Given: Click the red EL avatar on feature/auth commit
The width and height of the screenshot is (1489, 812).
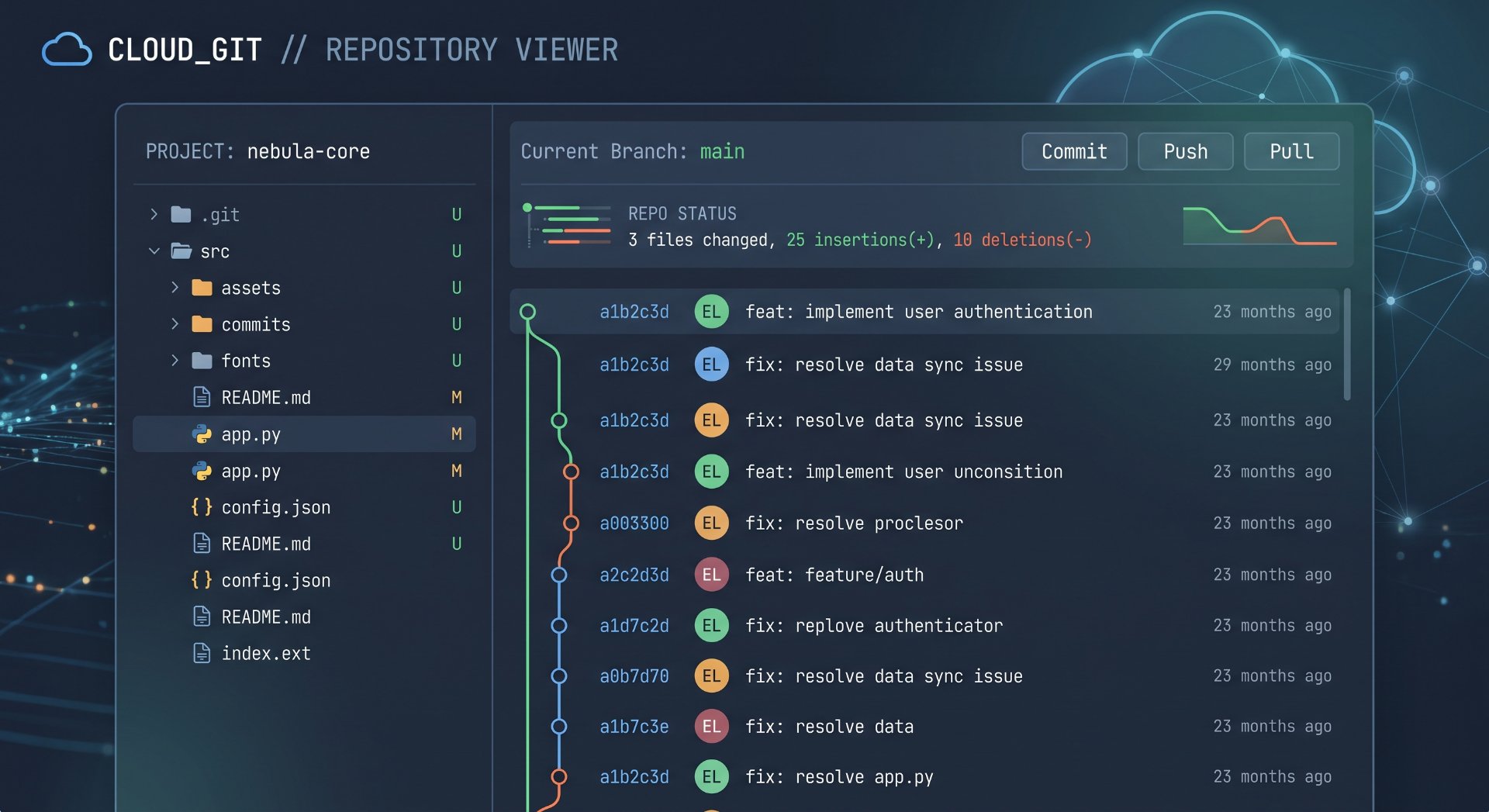Looking at the screenshot, I should (x=711, y=575).
